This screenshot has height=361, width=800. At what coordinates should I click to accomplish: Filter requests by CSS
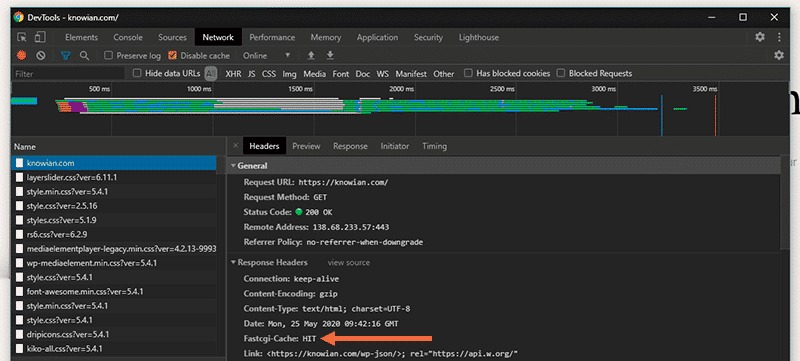click(x=269, y=74)
